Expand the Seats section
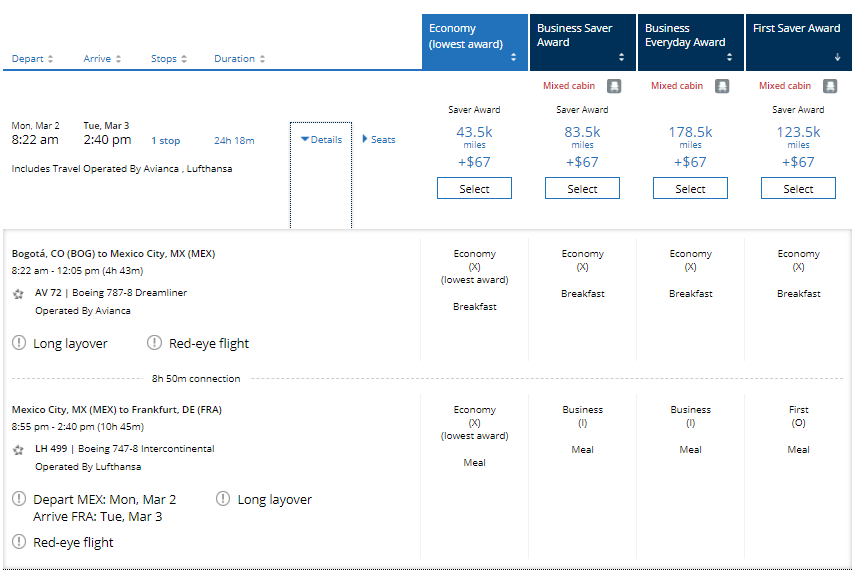 (x=379, y=140)
